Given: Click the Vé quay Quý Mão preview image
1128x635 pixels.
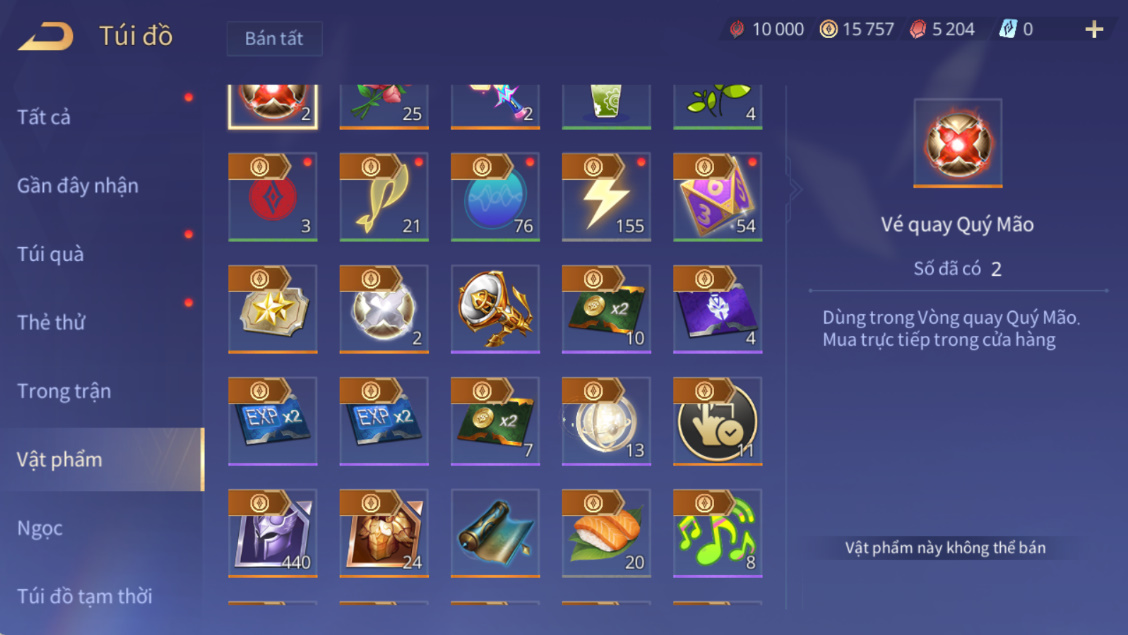Looking at the screenshot, I should (958, 143).
